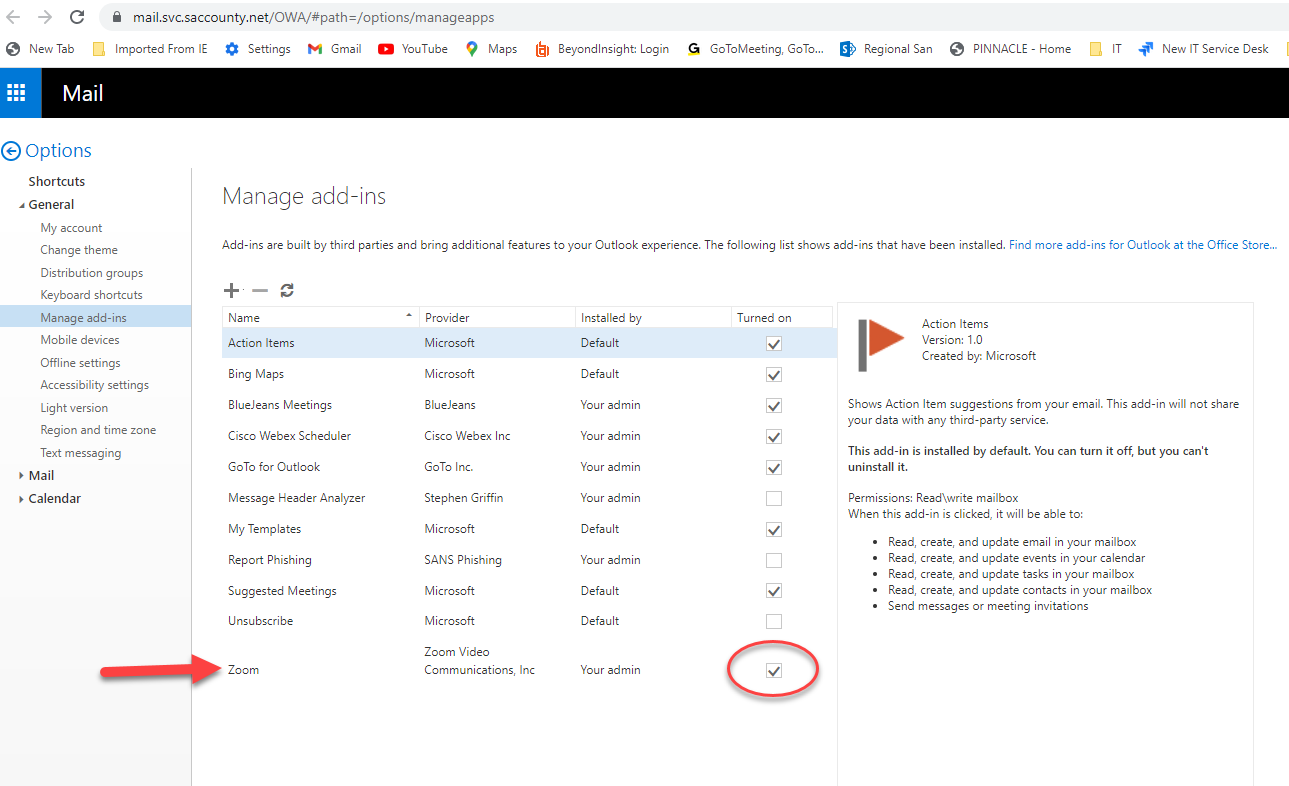This screenshot has width=1289, height=786.
Task: Open the Gmail bookmark
Action: (334, 48)
